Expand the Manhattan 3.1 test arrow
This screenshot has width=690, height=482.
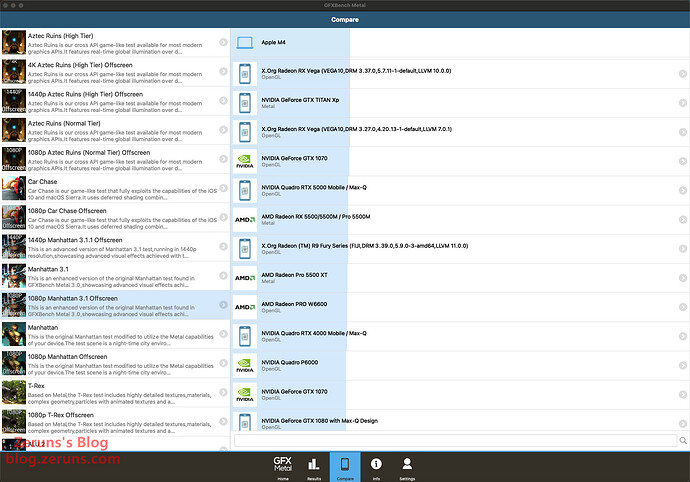click(223, 275)
